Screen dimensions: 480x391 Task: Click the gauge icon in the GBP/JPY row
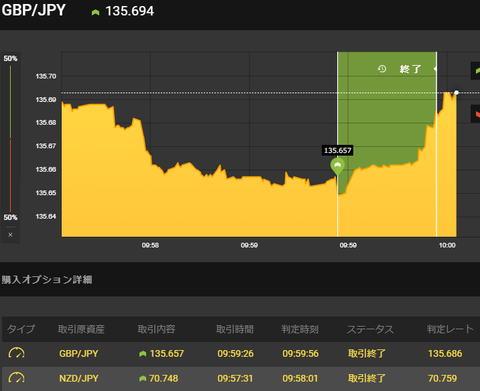[x=16, y=353]
